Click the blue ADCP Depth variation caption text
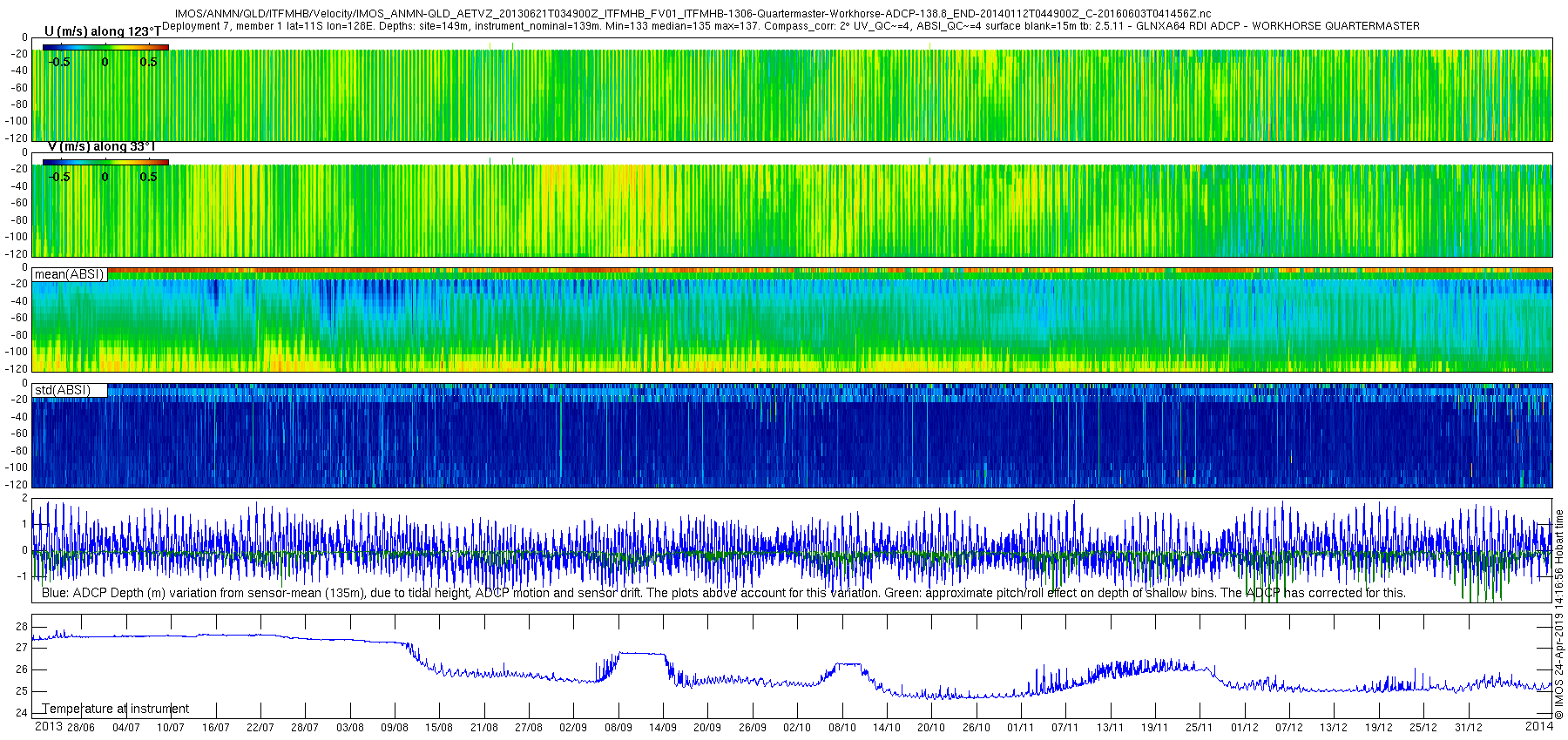Image resolution: width=1568 pixels, height=740 pixels. coord(724,593)
